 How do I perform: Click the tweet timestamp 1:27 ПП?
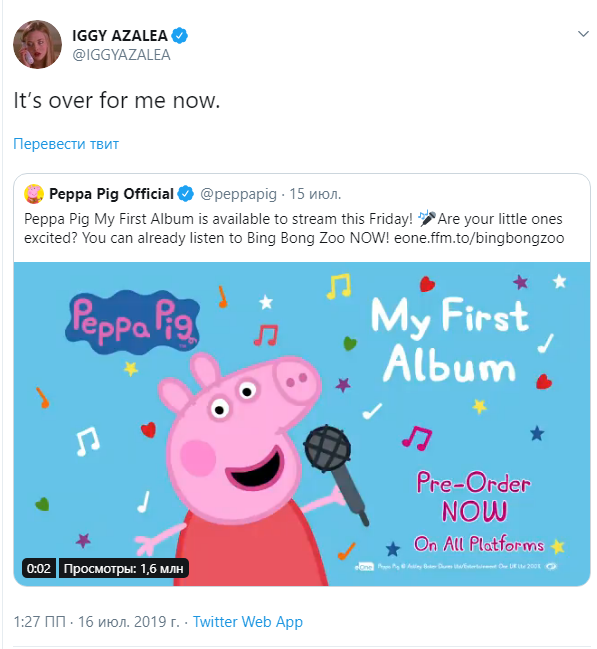(x=39, y=622)
